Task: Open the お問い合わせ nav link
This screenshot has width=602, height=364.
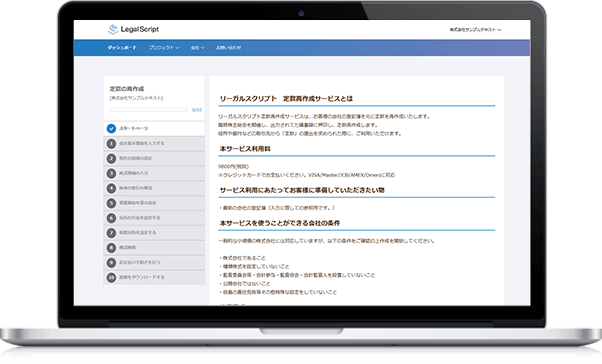Action: [x=228, y=48]
